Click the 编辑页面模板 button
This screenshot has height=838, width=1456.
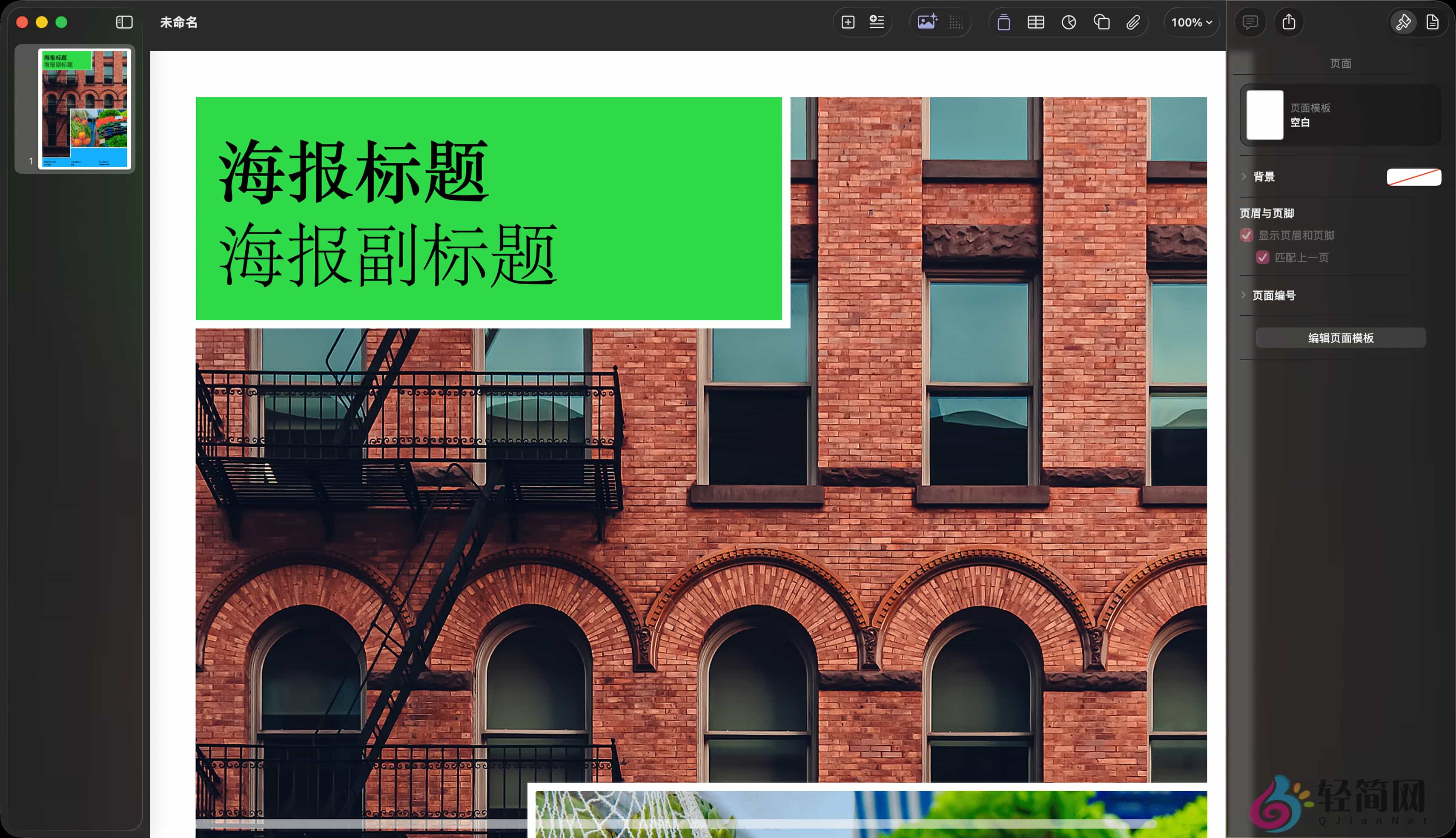(1340, 338)
